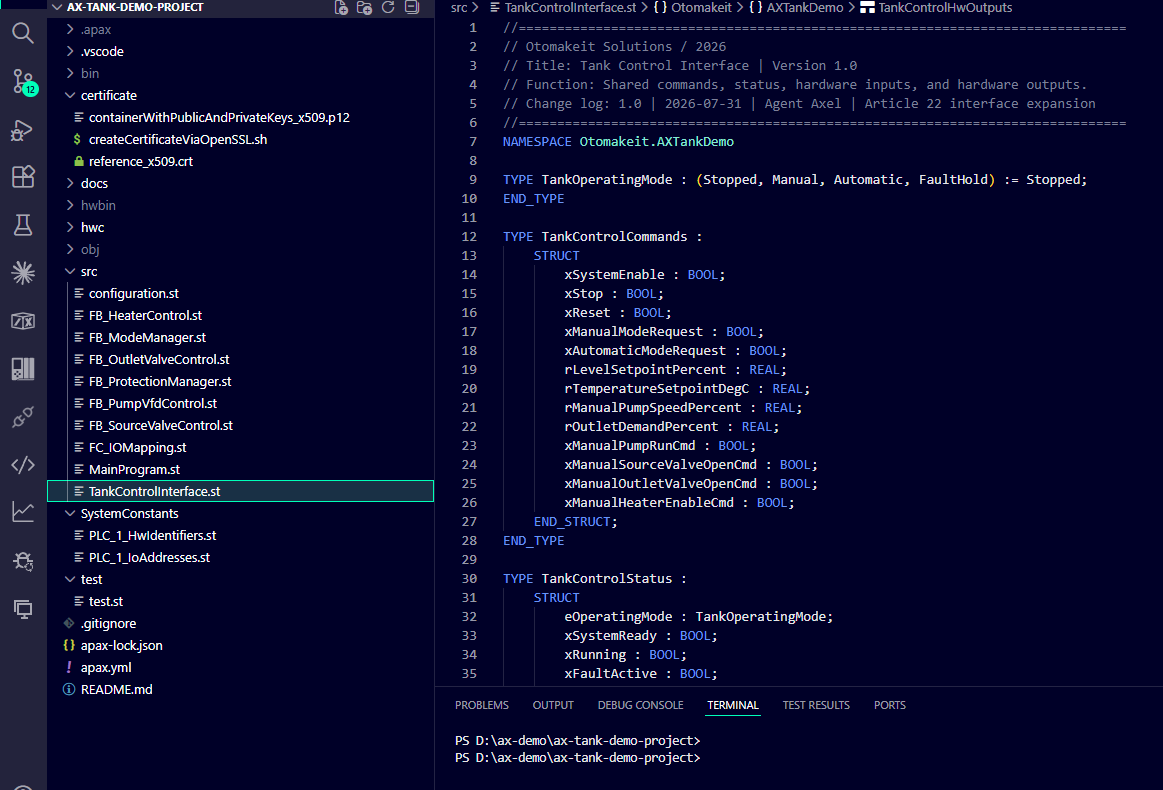Open the bug icon view in activity bar

tap(23, 561)
